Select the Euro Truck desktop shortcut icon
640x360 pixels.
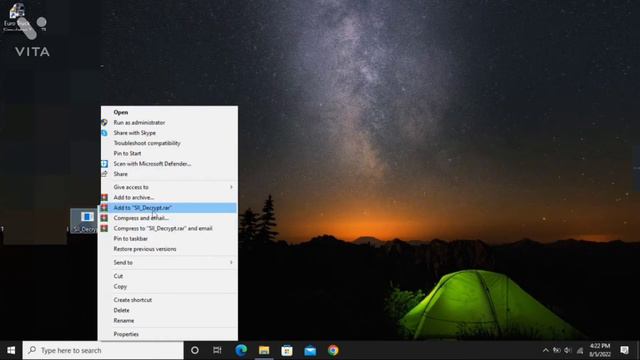(x=16, y=17)
